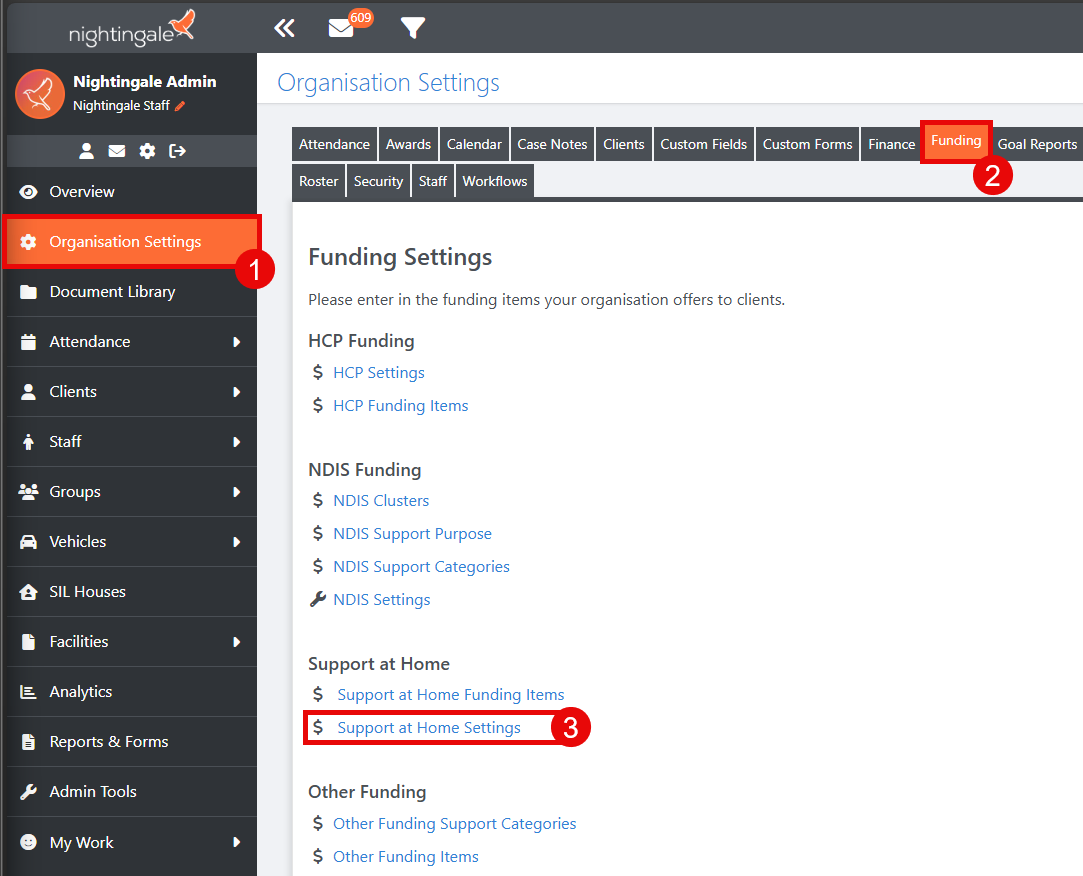This screenshot has width=1083, height=876.
Task: Open the HCP Settings link
Action: [378, 372]
